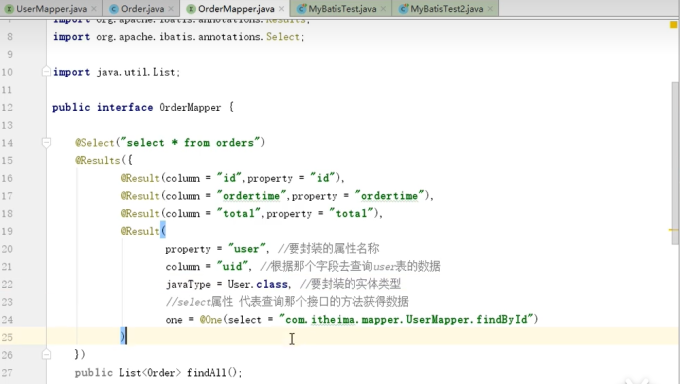The height and width of the screenshot is (384, 680).
Task: Click the @Result annotation on line 19
Action: coord(140,231)
